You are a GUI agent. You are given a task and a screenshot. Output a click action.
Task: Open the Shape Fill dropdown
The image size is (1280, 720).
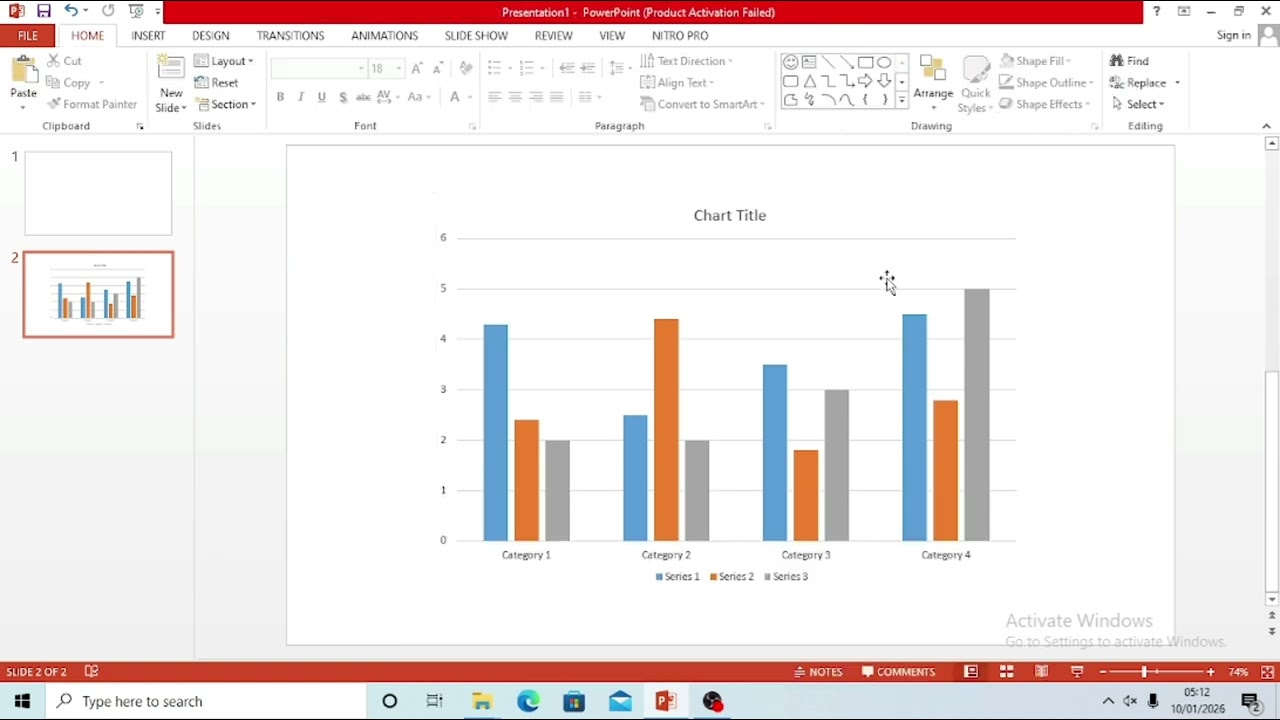point(1036,61)
